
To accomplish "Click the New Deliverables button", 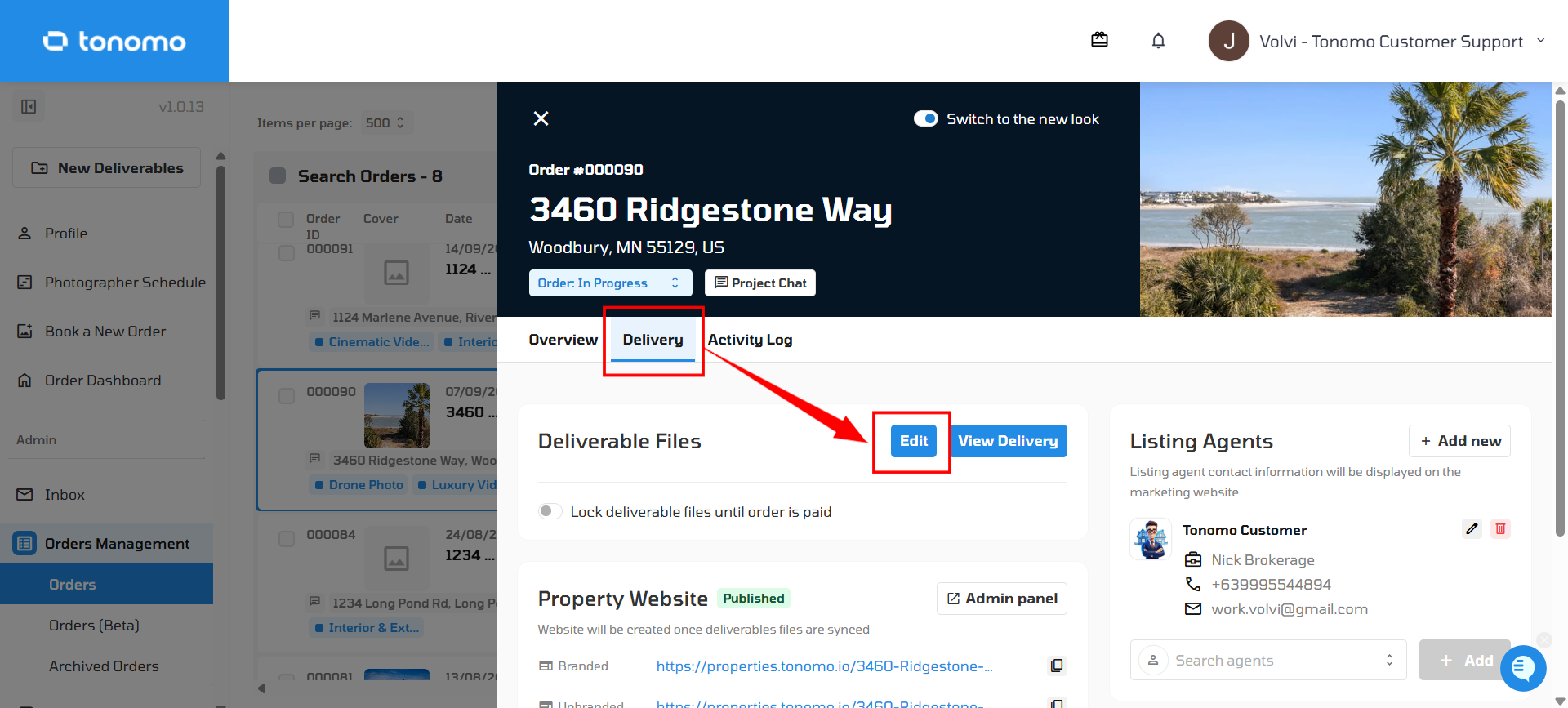I will click(x=106, y=167).
